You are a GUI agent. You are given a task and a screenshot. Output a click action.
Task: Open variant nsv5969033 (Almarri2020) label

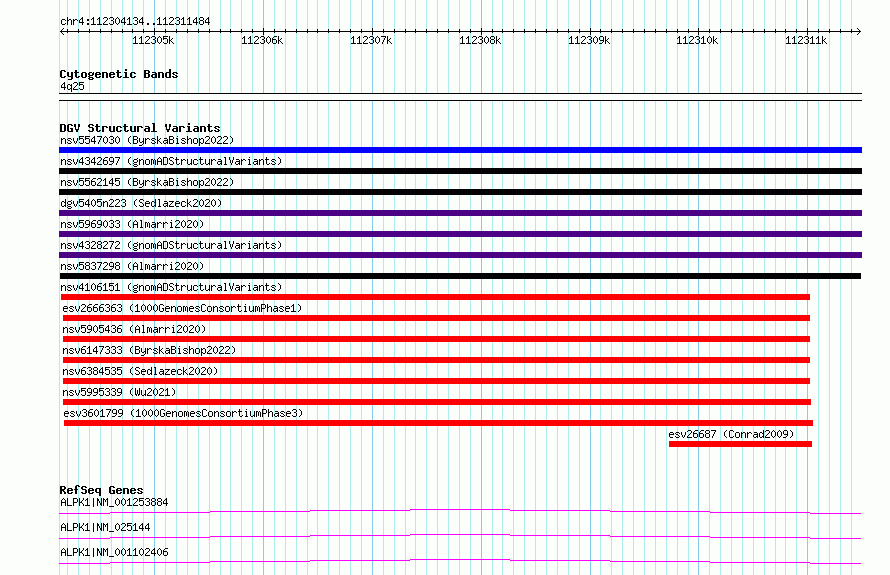point(132,224)
